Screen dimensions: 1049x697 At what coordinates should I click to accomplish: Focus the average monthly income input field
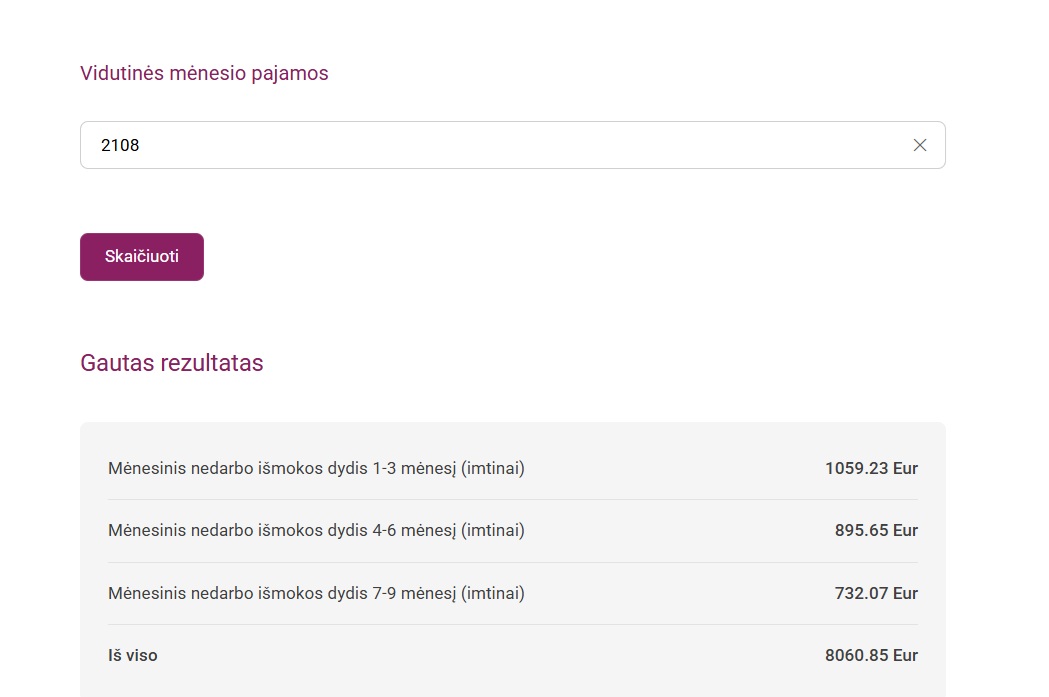500,145
